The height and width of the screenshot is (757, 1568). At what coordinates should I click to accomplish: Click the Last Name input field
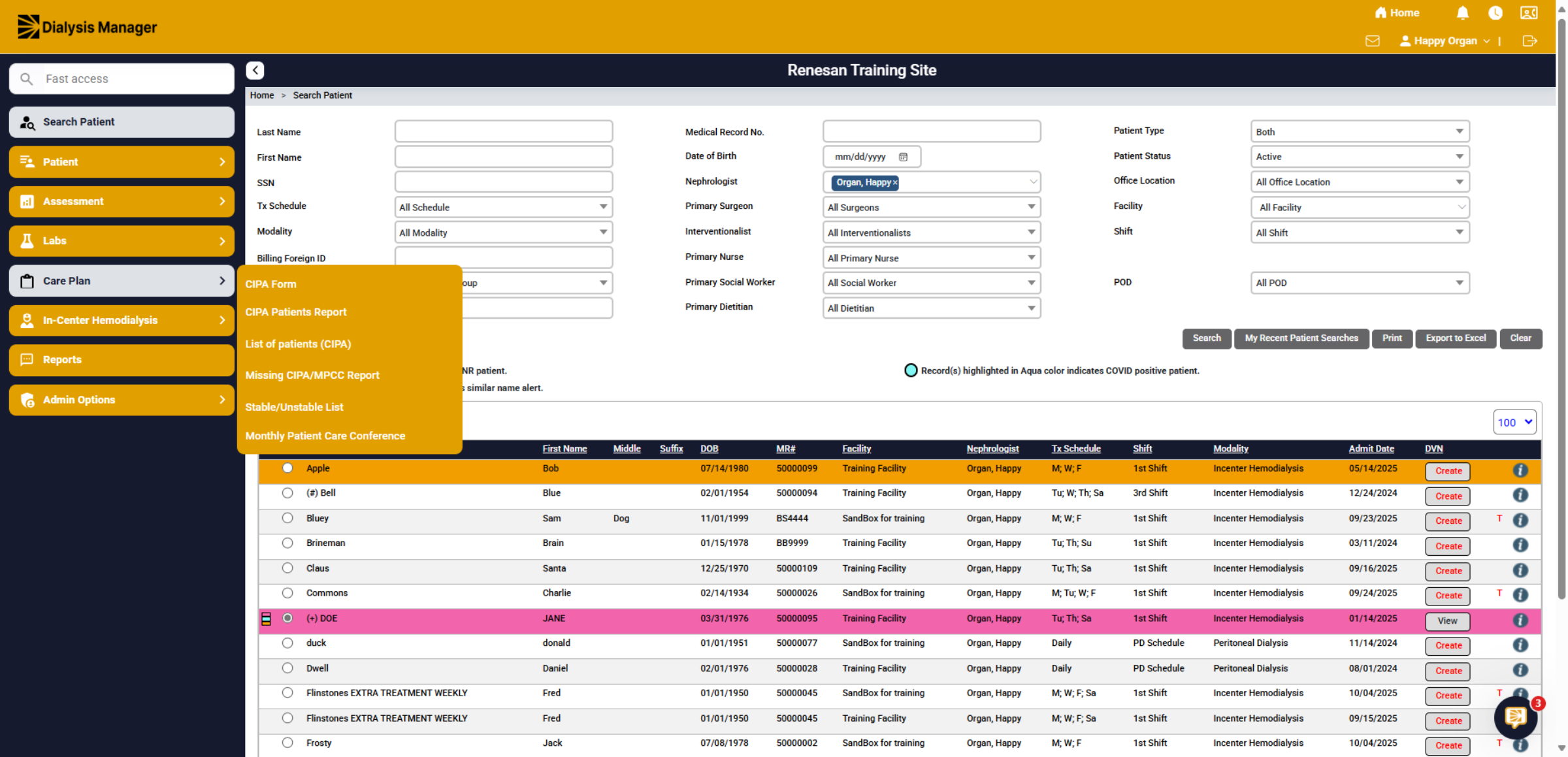(x=503, y=131)
